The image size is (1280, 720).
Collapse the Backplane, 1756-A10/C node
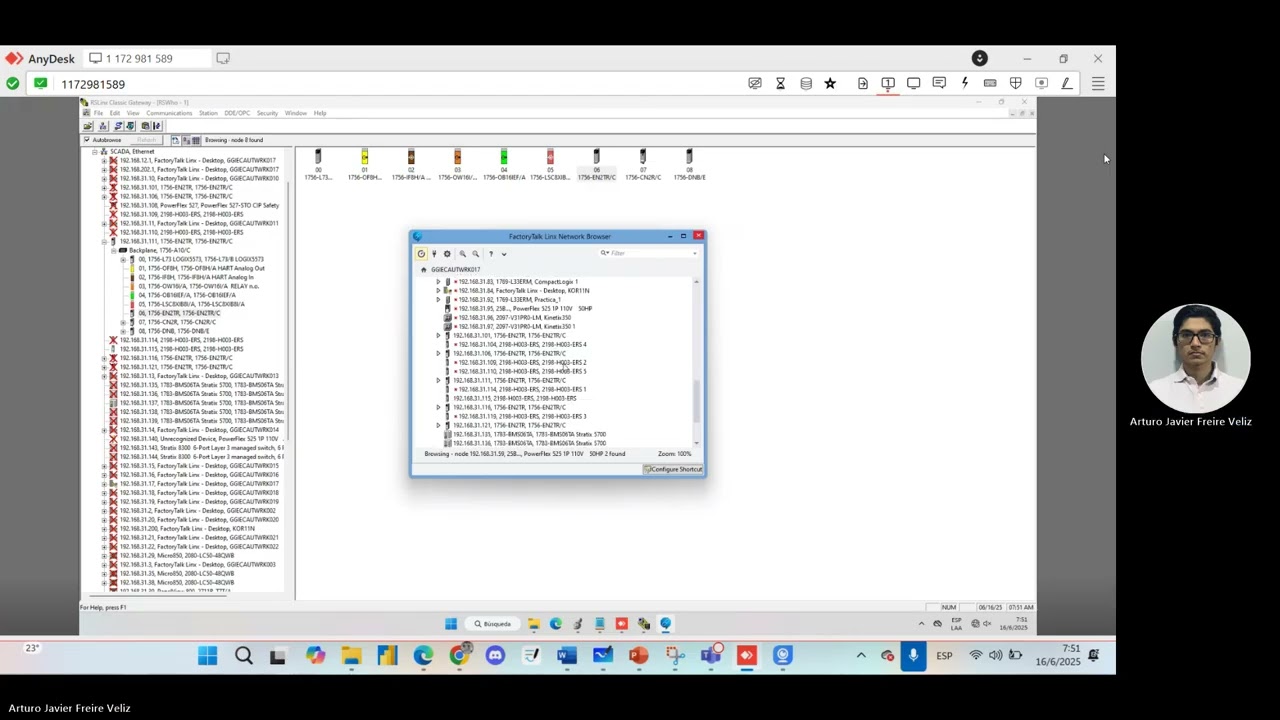pyautogui.click(x=114, y=250)
